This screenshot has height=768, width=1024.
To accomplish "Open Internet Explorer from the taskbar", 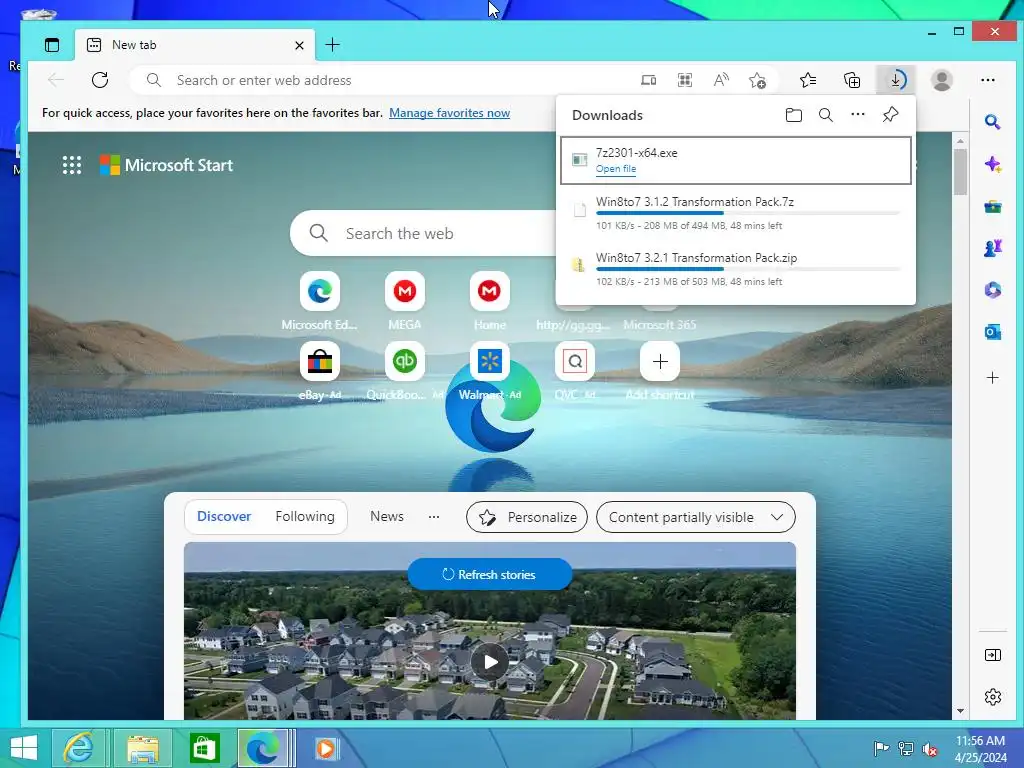I will 78,748.
